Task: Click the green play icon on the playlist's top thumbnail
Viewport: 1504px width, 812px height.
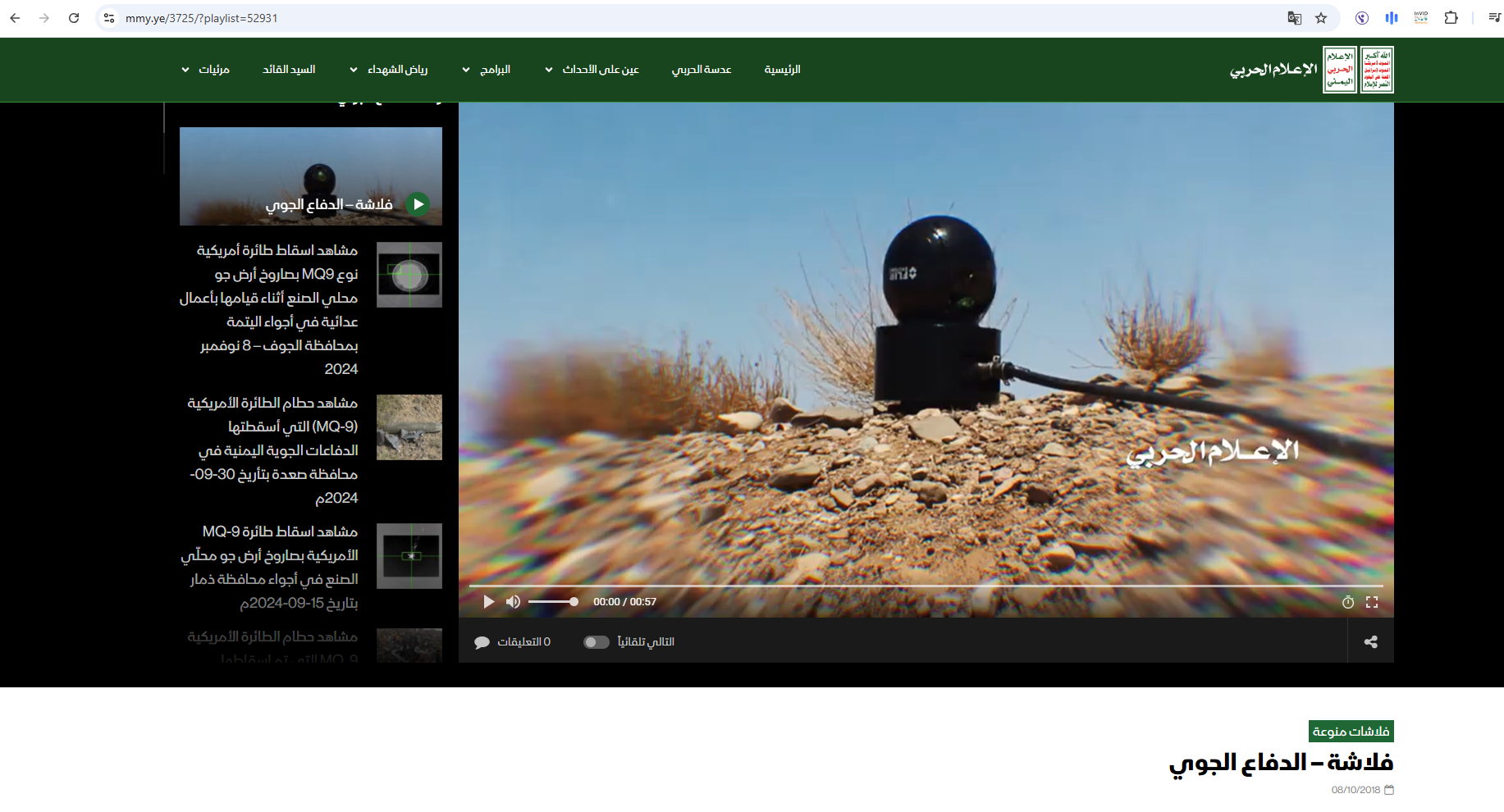Action: click(x=418, y=203)
